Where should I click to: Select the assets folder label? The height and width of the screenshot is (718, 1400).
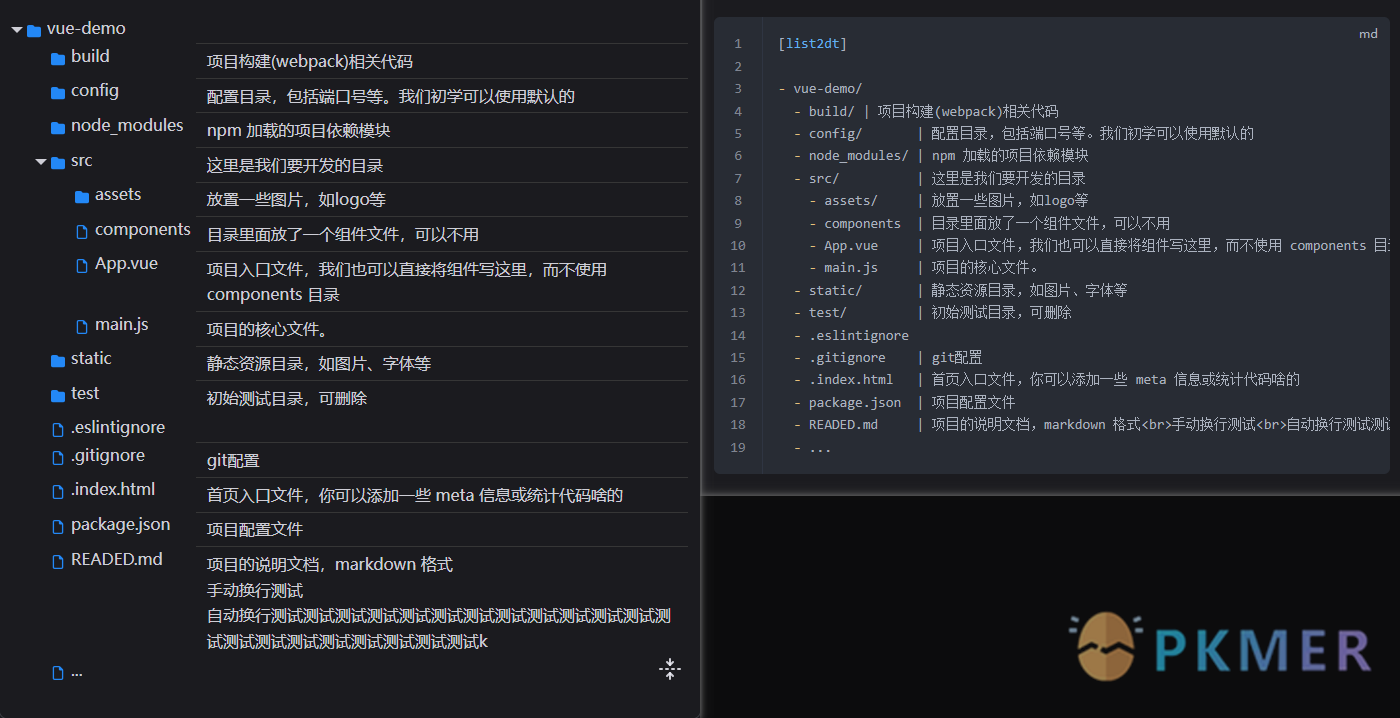point(118,195)
